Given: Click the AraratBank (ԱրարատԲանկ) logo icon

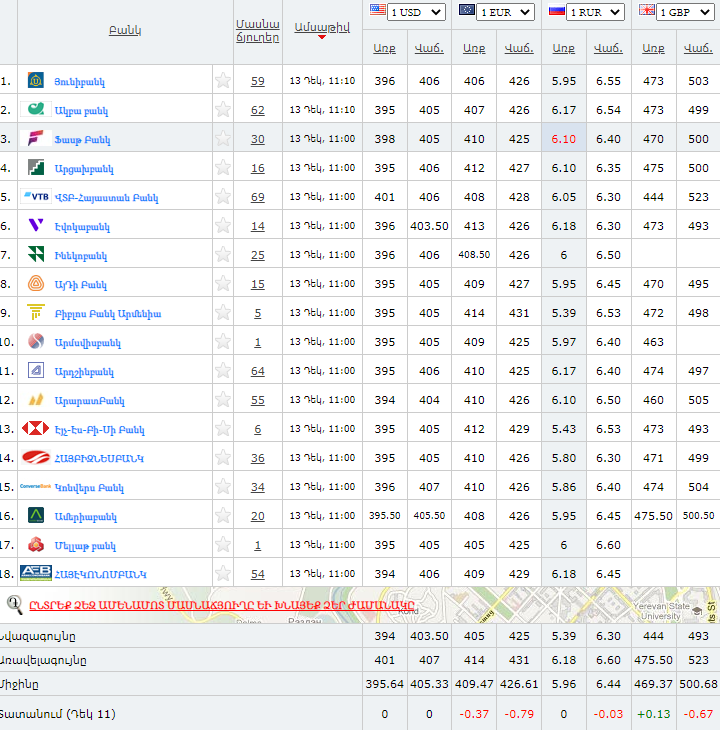Looking at the screenshot, I should [36, 399].
